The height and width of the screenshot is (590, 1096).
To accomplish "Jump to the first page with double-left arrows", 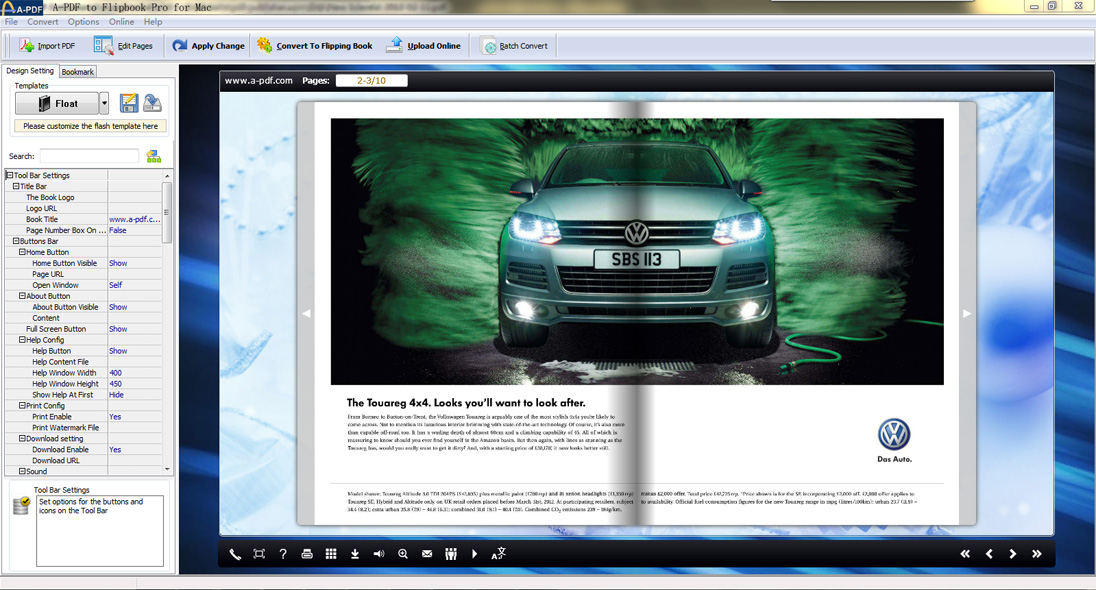I will [x=965, y=554].
